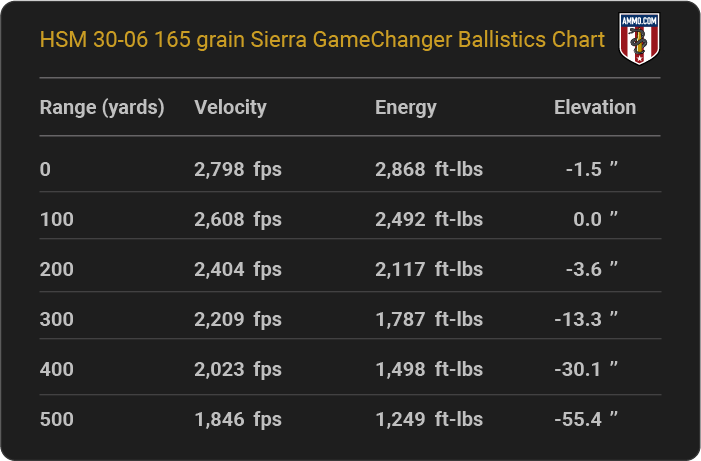The width and height of the screenshot is (701, 461).
Task: Click the 2,608 fps velocity value
Action: coord(238,220)
